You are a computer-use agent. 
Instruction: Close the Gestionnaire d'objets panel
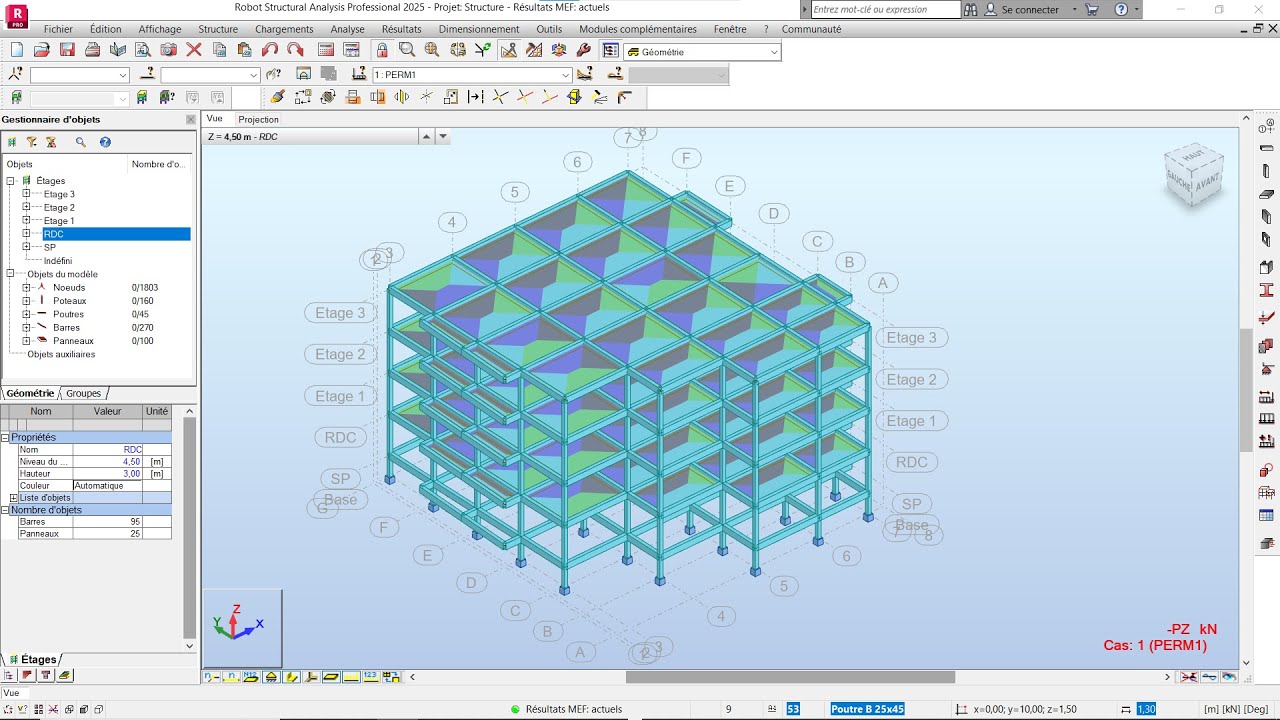click(x=191, y=119)
